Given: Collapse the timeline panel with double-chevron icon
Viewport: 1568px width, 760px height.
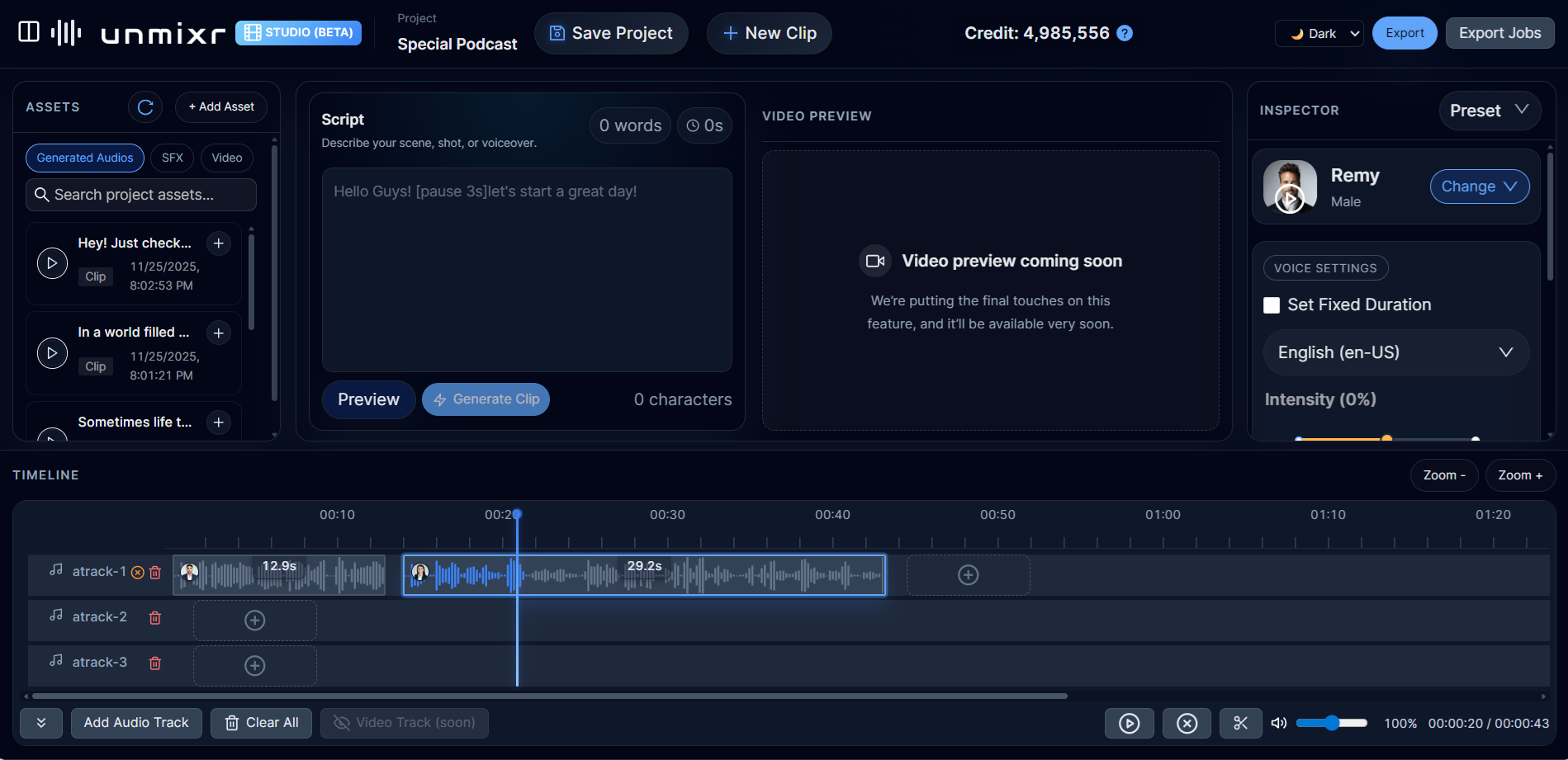Looking at the screenshot, I should (40, 722).
